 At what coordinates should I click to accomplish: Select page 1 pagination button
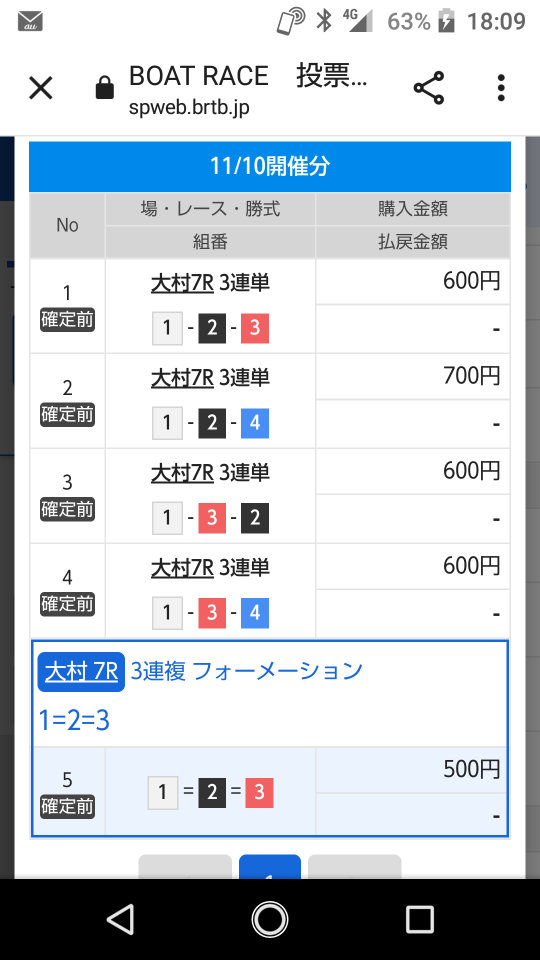point(270,867)
